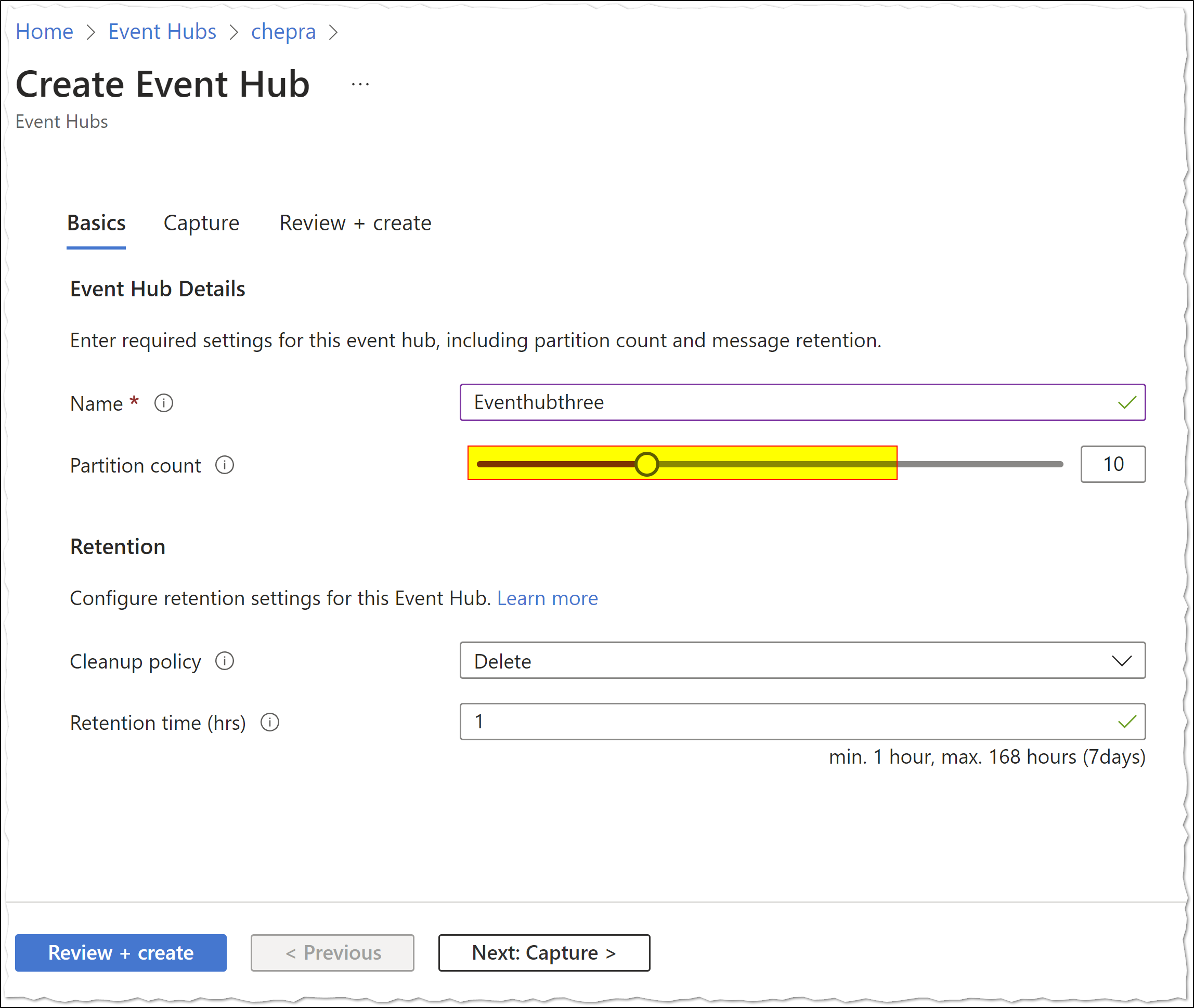Open the Learn more link

(x=547, y=598)
